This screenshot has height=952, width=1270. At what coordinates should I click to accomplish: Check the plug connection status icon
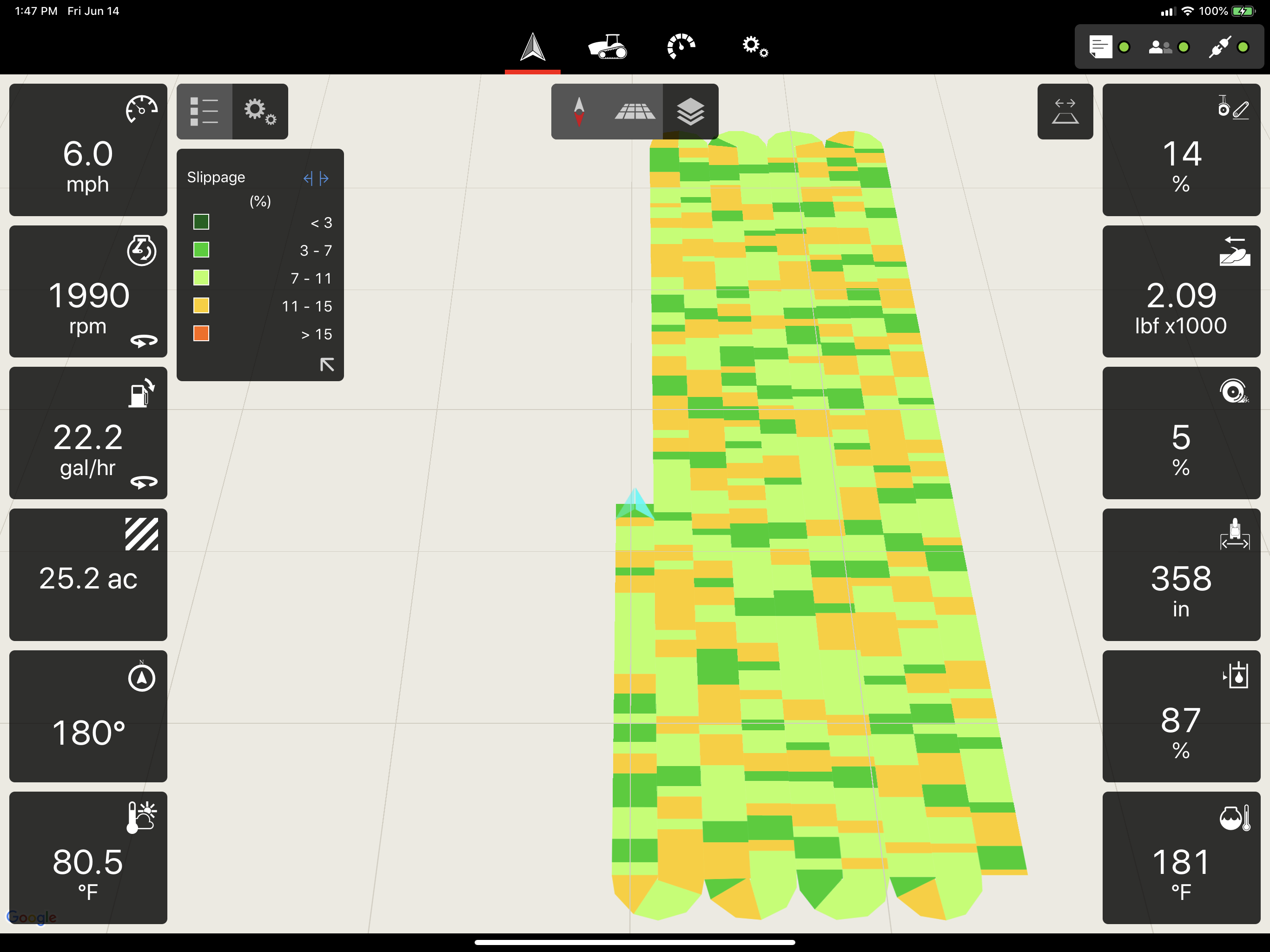coord(1228,47)
